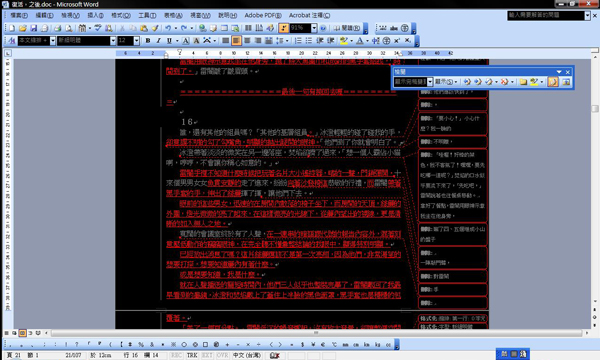Click the OVR overtype indicator
The image size is (600, 360).
pos(222,355)
